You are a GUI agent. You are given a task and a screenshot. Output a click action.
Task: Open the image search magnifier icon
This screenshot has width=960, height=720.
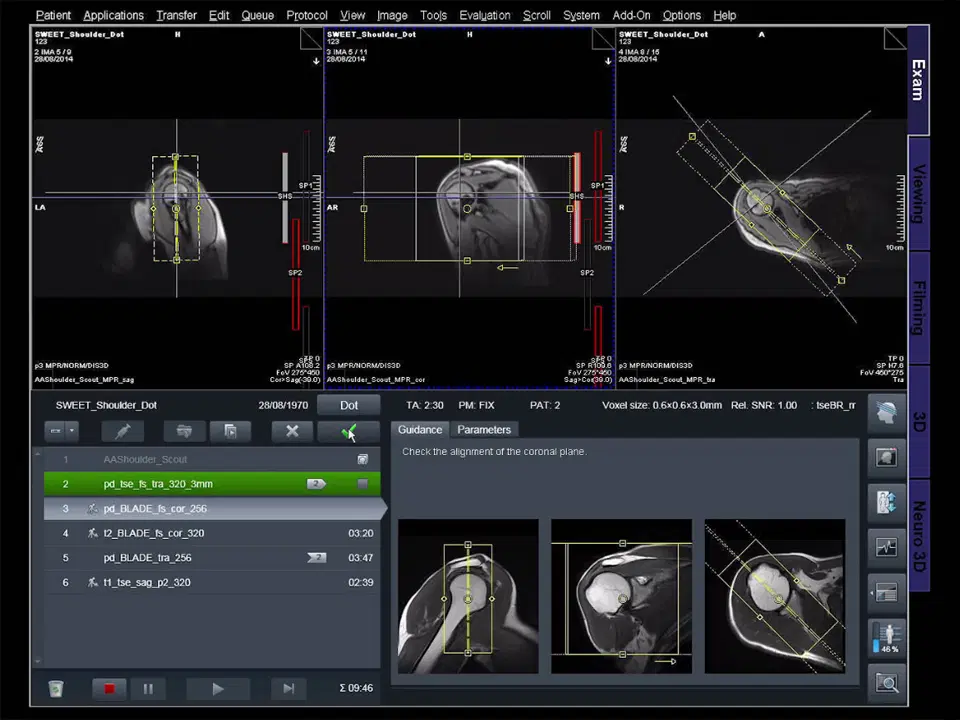[886, 683]
